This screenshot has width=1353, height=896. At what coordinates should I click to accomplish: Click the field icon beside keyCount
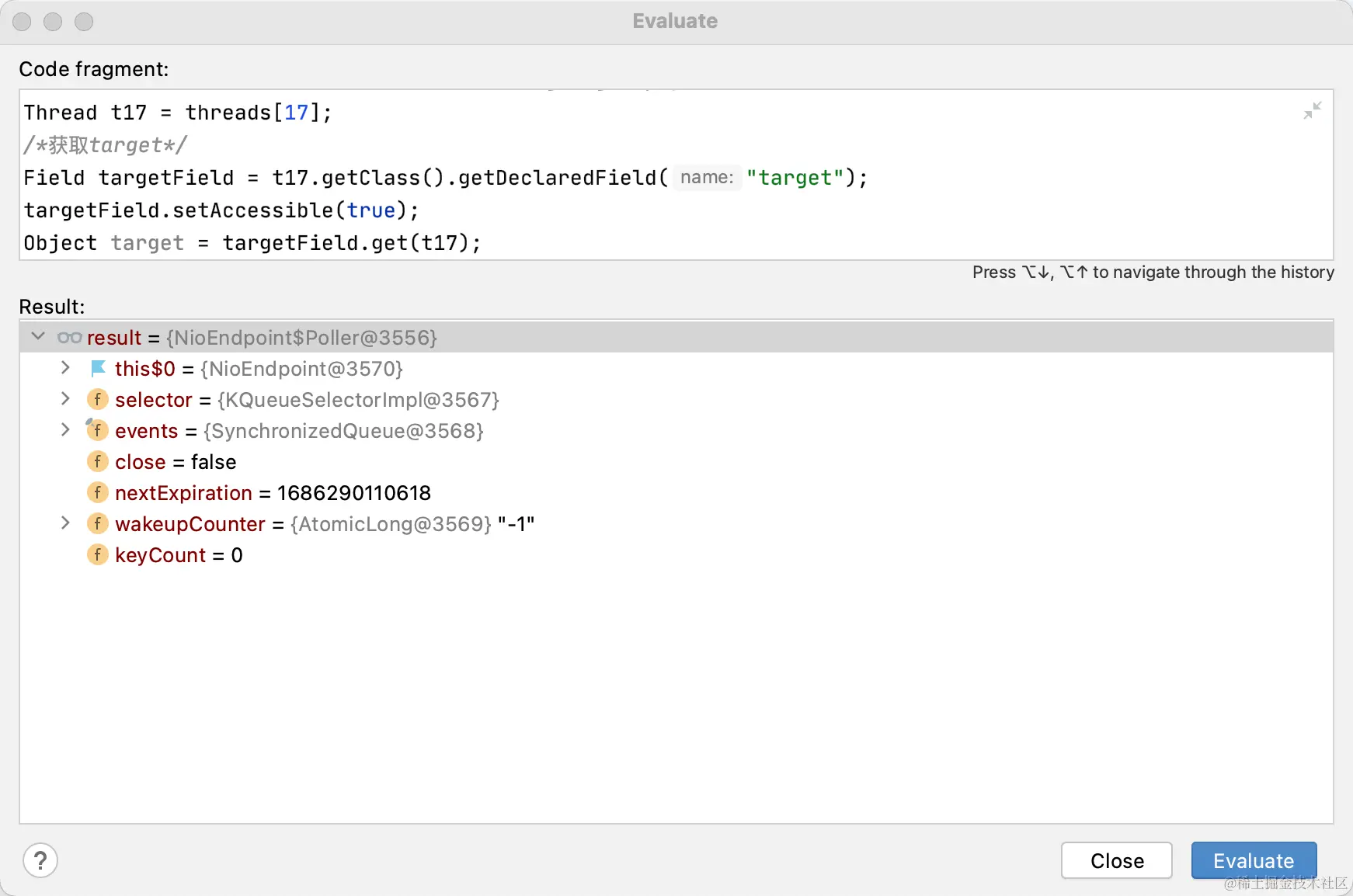[x=97, y=554]
